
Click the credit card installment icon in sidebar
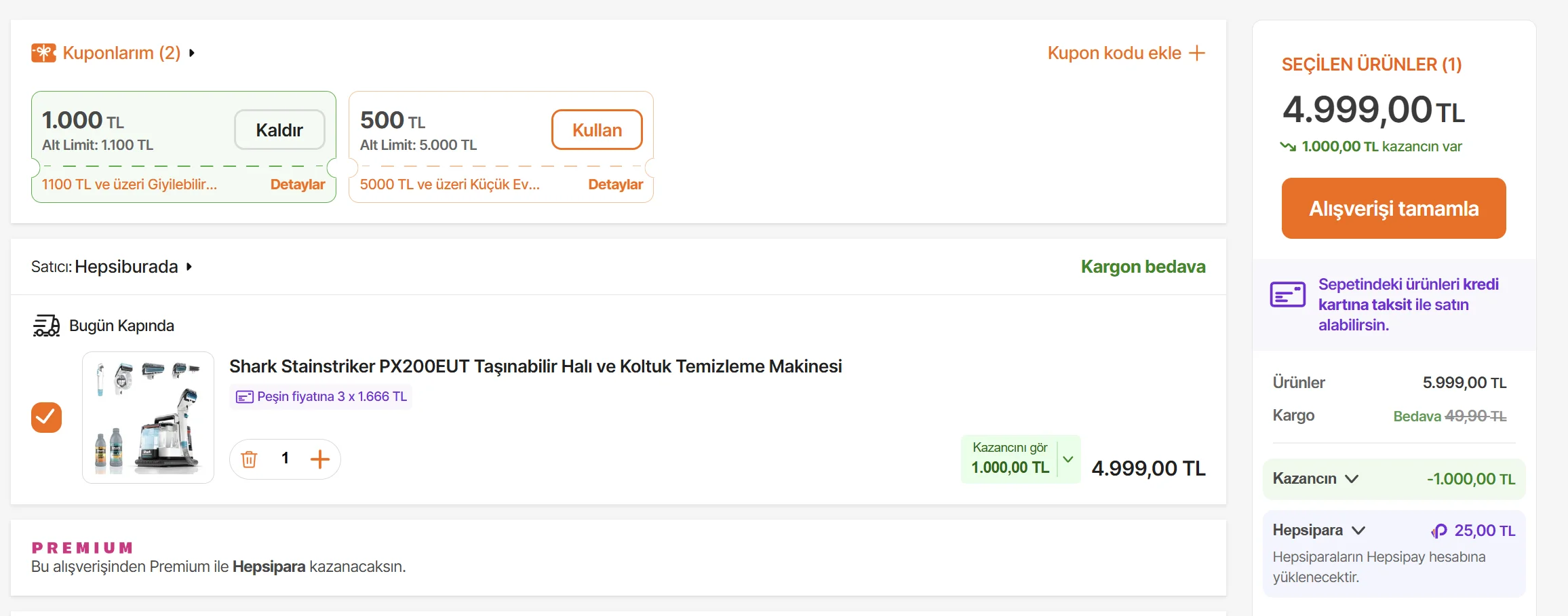click(1287, 295)
